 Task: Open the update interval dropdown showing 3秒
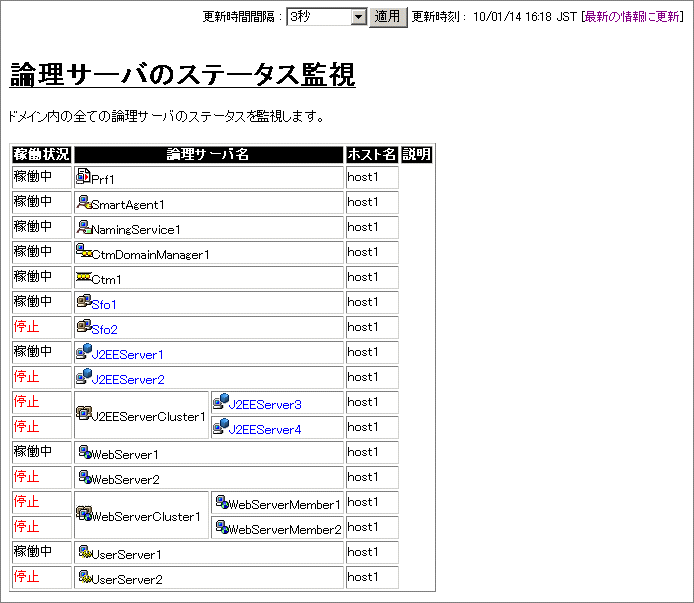327,17
